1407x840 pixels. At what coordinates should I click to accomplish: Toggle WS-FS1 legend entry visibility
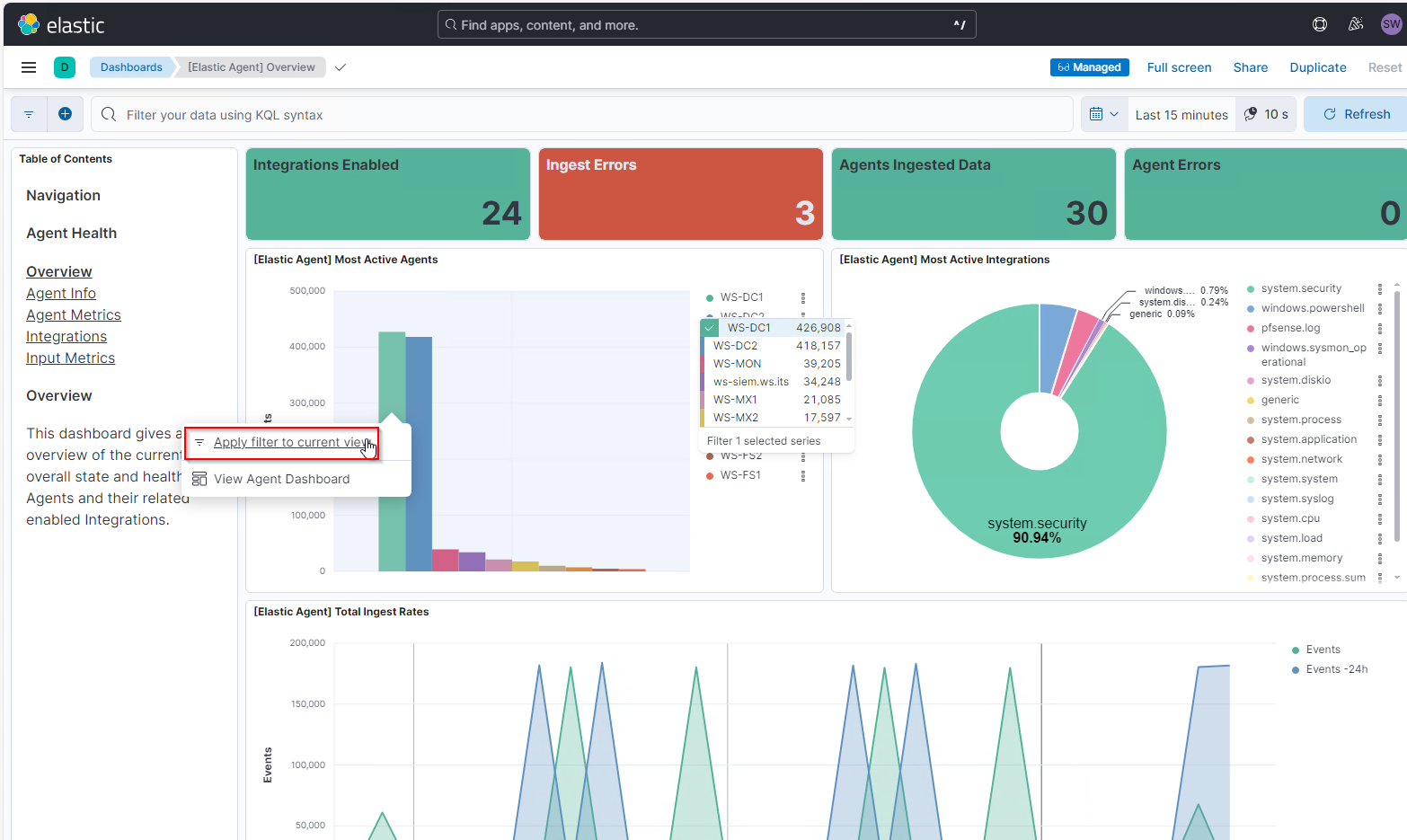[740, 475]
